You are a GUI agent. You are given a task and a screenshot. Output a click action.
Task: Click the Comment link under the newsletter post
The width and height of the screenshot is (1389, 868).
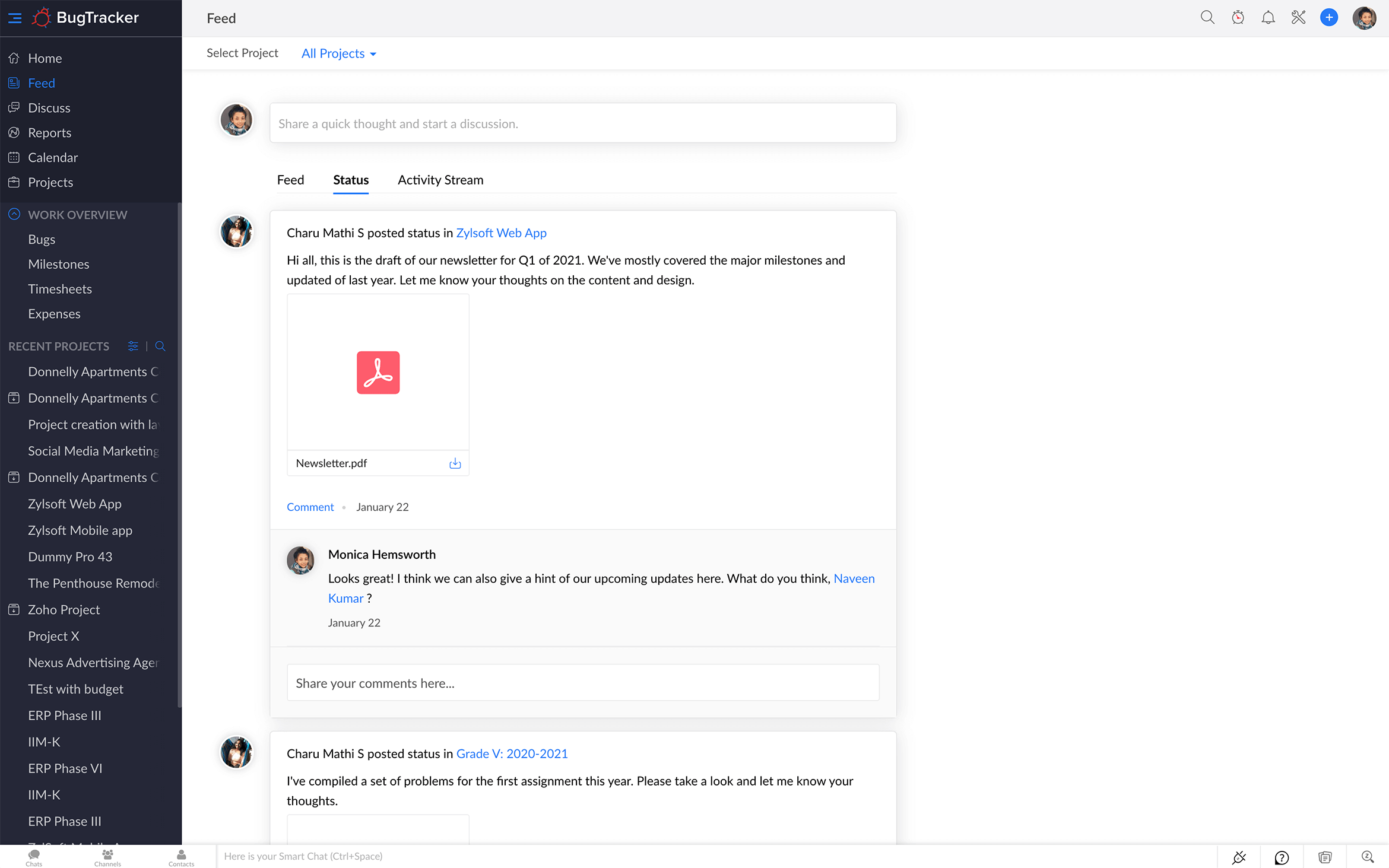[x=310, y=507]
